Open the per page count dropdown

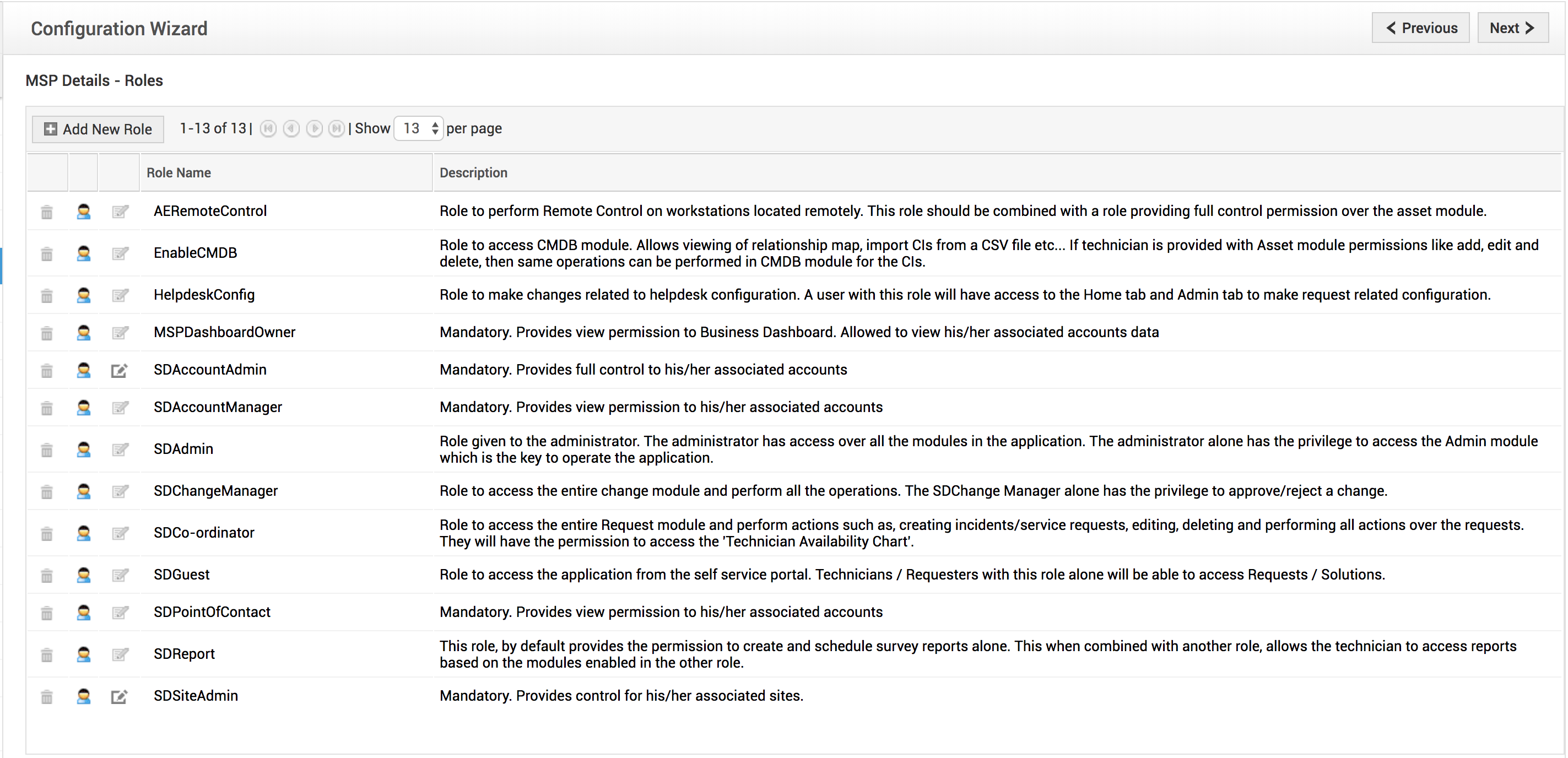pyautogui.click(x=418, y=128)
